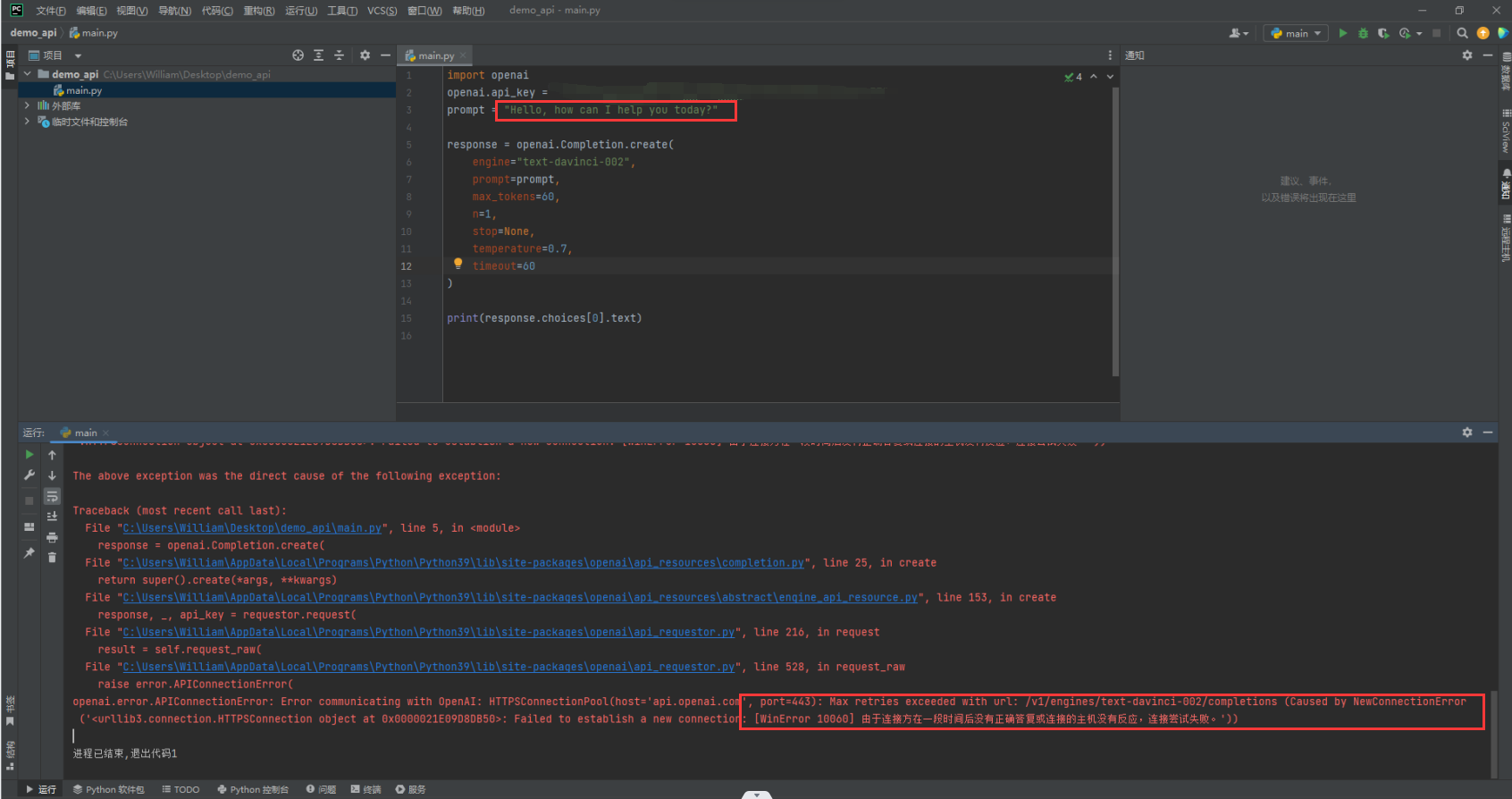Hide the project panel with minus icon
Viewport: 1512px width, 799px height.
pyautogui.click(x=385, y=55)
